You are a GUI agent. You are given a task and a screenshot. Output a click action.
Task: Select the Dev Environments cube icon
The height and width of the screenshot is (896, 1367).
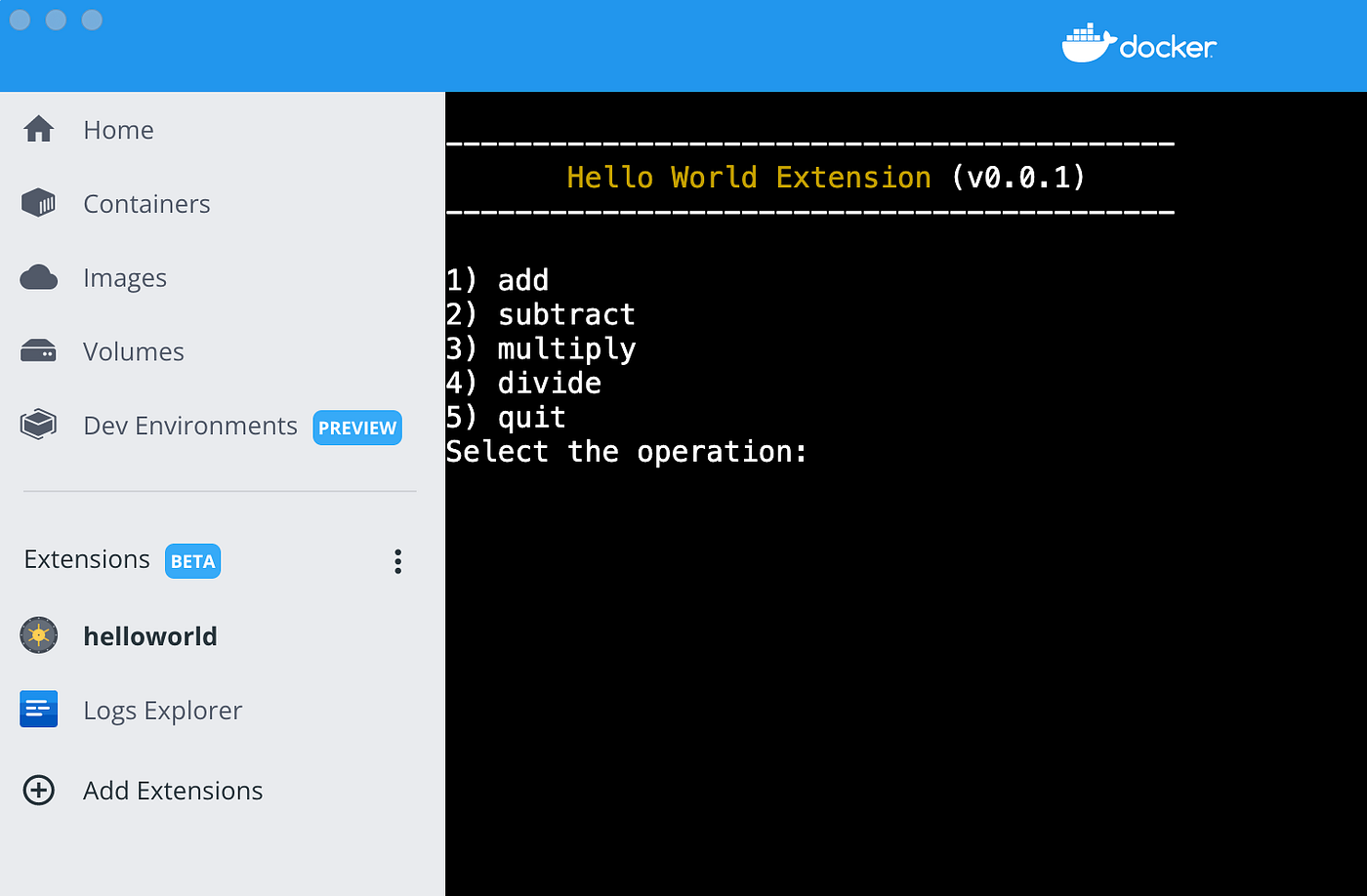click(x=38, y=424)
